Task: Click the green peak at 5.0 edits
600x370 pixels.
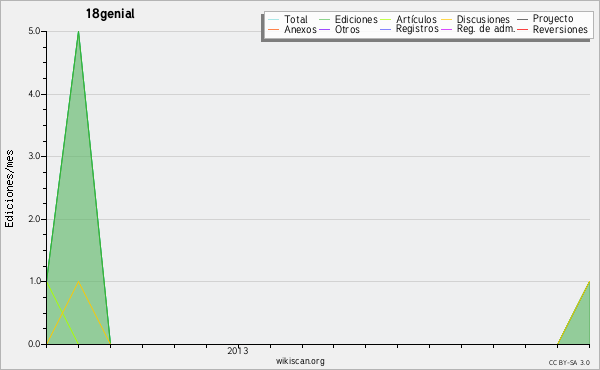Action: [x=78, y=32]
